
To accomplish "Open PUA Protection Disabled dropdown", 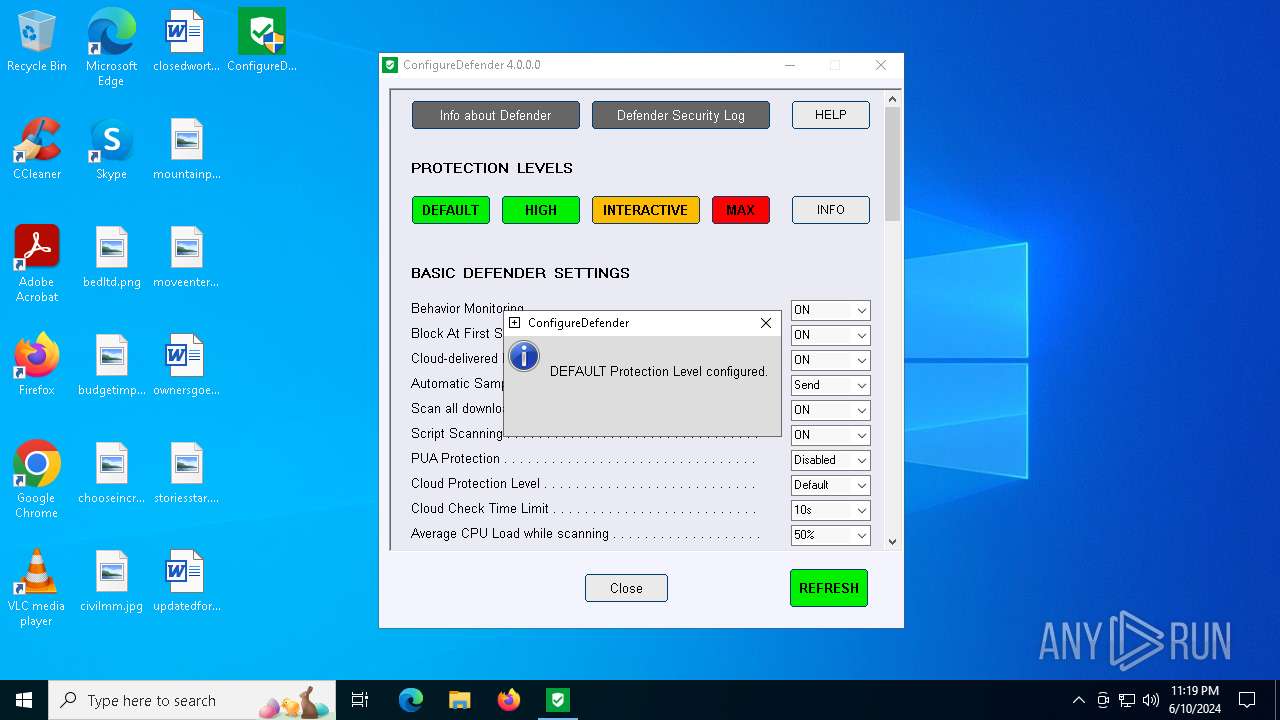I will [830, 460].
